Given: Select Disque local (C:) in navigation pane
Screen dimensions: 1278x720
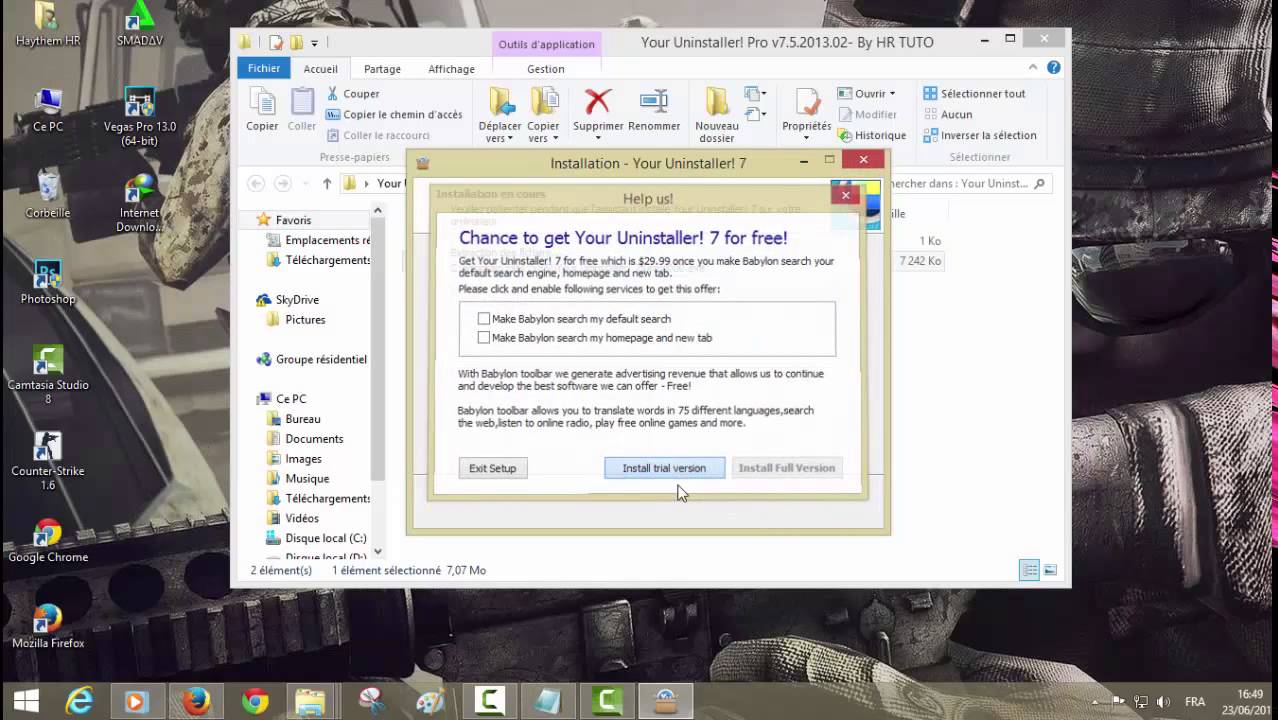Looking at the screenshot, I should [x=326, y=538].
